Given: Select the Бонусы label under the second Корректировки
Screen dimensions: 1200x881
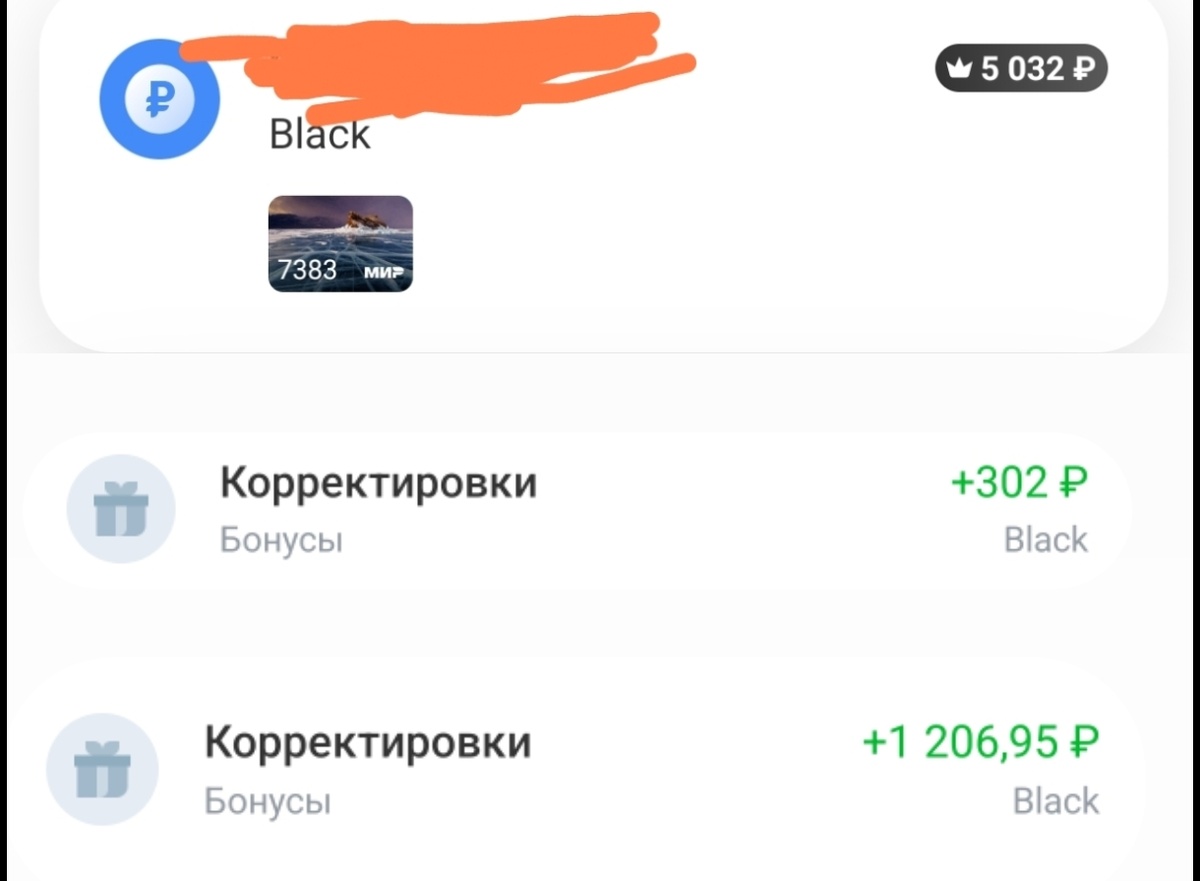Looking at the screenshot, I should (265, 801).
